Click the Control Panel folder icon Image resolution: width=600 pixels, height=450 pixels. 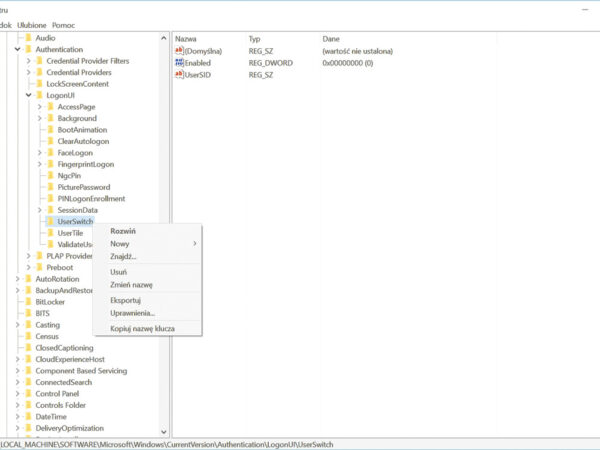(28, 393)
